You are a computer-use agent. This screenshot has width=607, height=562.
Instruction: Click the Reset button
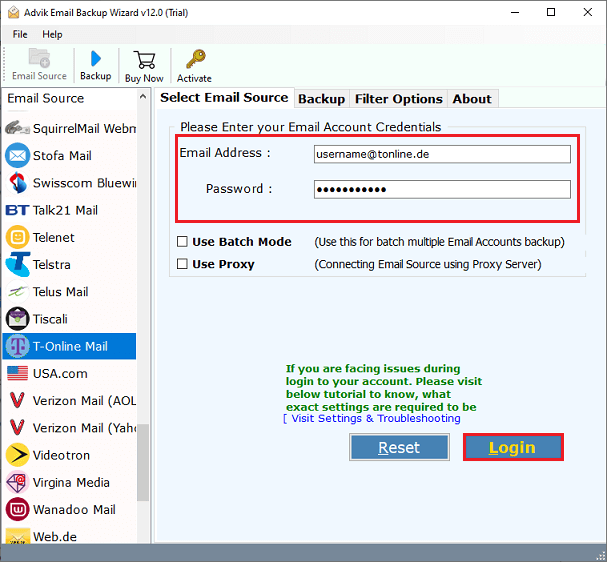(399, 447)
